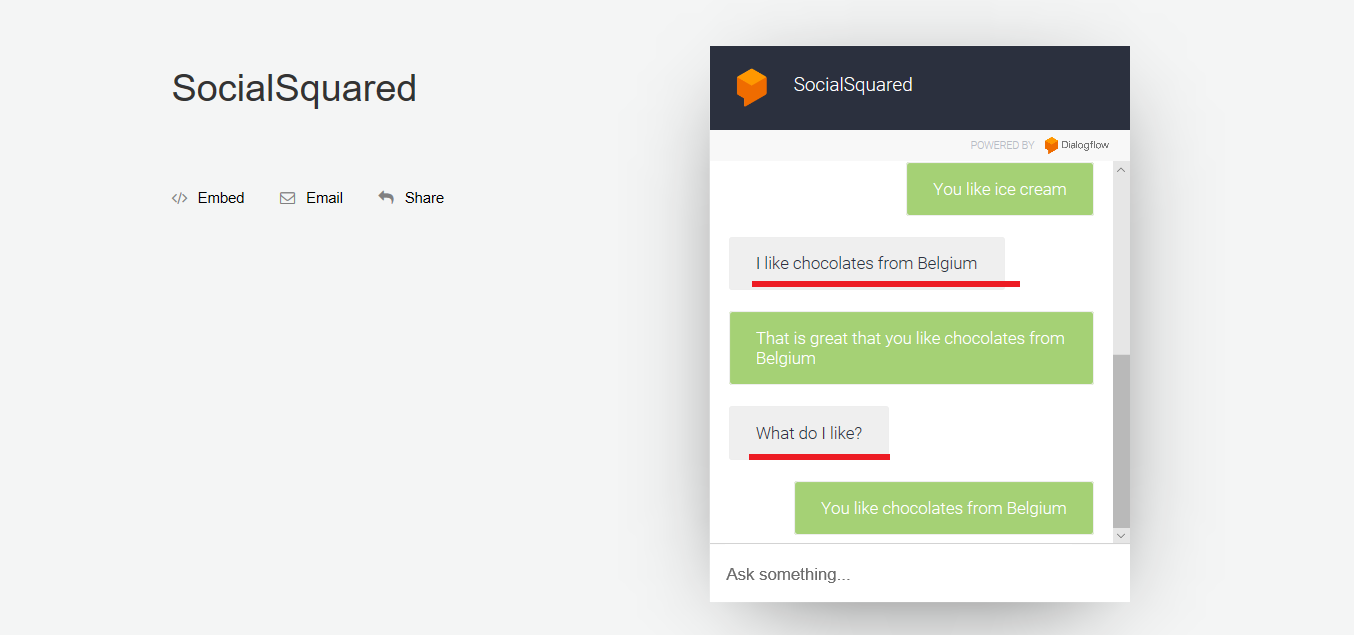The image size is (1354, 635).
Task: Open the Email text link
Action: 324,198
